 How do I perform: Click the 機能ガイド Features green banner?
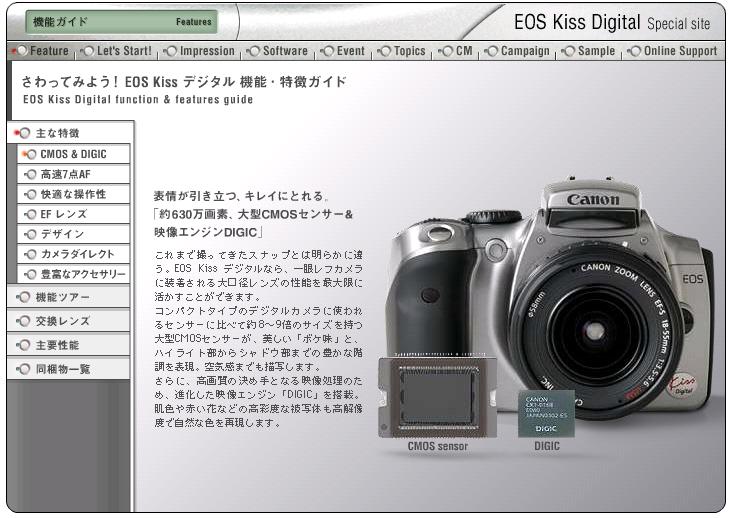122,21
